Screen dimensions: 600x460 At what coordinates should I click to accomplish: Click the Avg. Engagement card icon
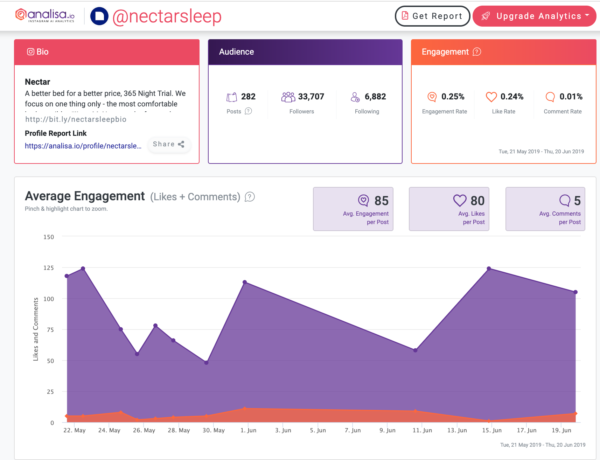click(364, 200)
